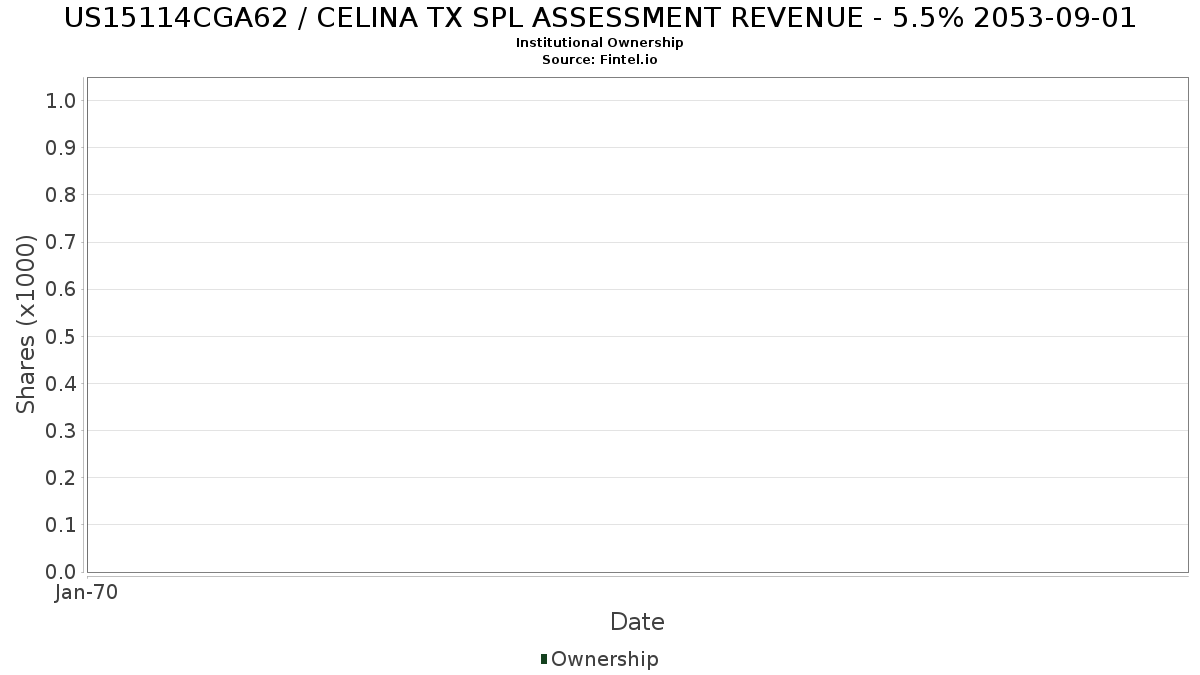Image resolution: width=1200 pixels, height=675 pixels.
Task: Click the 0.8 y-axis tick label
Action: 61,195
